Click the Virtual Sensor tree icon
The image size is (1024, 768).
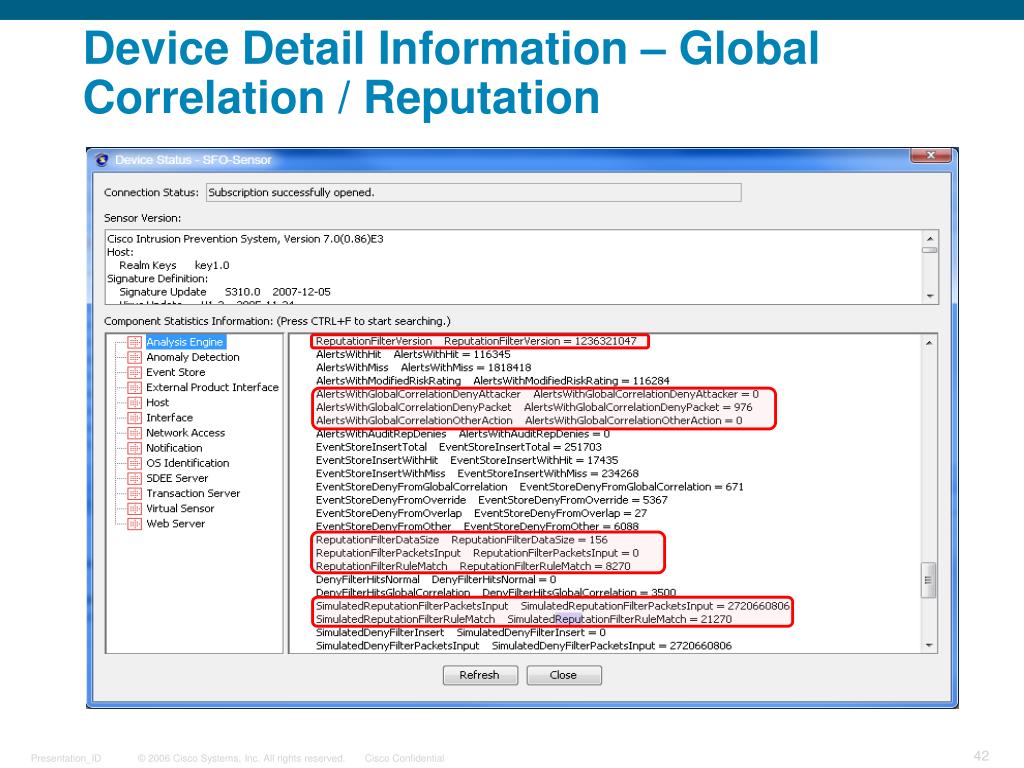pos(135,508)
